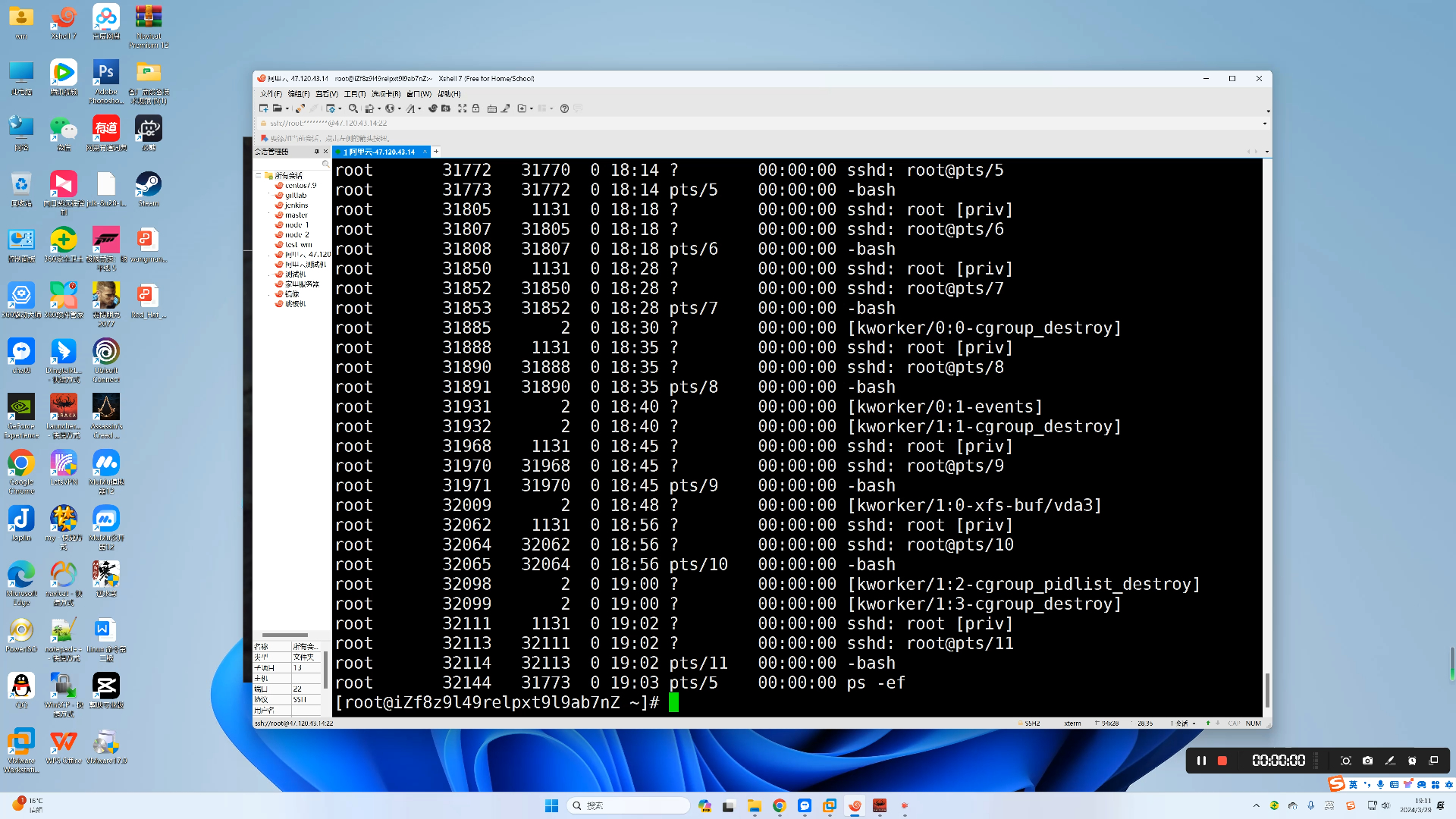
Task: Select the 阿里云-47.120.43.14 session tab
Action: tap(380, 152)
